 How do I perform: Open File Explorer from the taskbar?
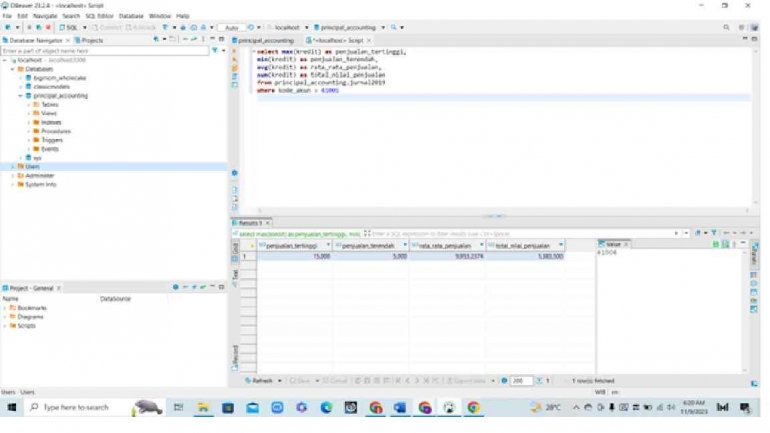pyautogui.click(x=203, y=407)
